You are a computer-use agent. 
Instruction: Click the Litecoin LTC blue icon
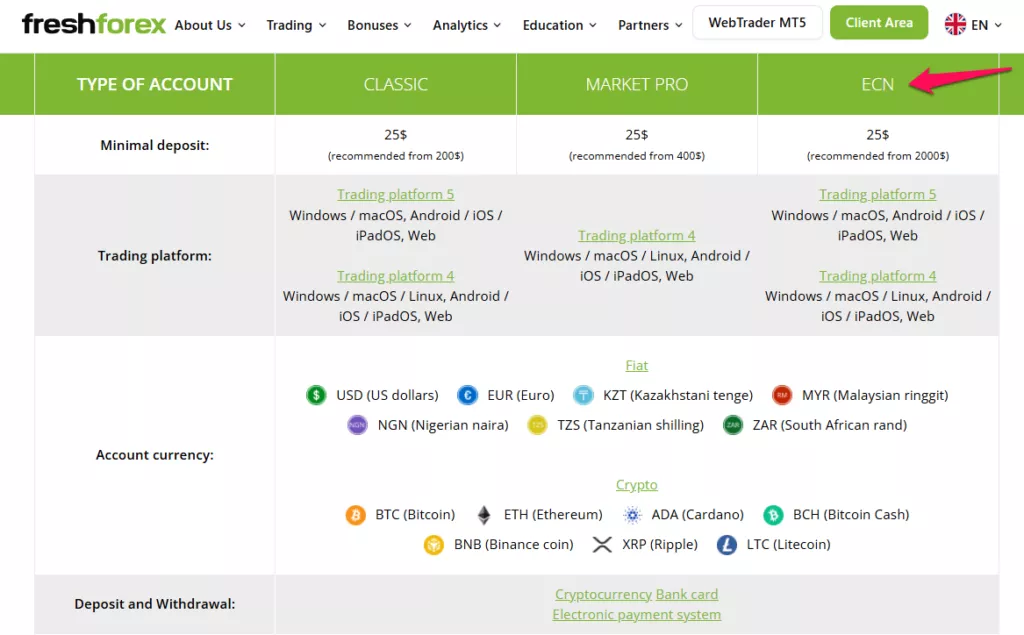pyautogui.click(x=726, y=544)
